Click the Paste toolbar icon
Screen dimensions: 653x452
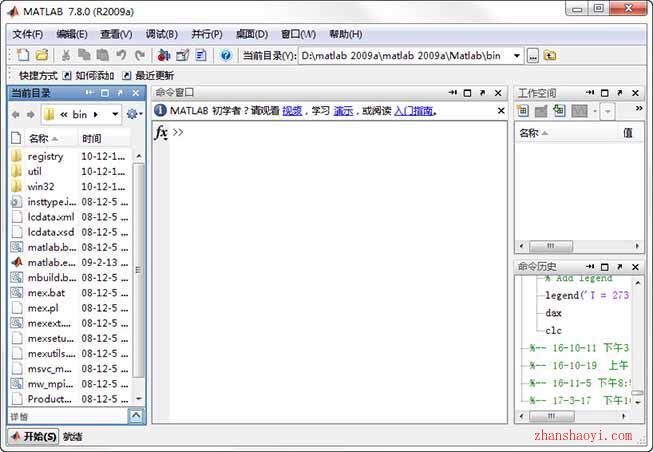(102, 55)
